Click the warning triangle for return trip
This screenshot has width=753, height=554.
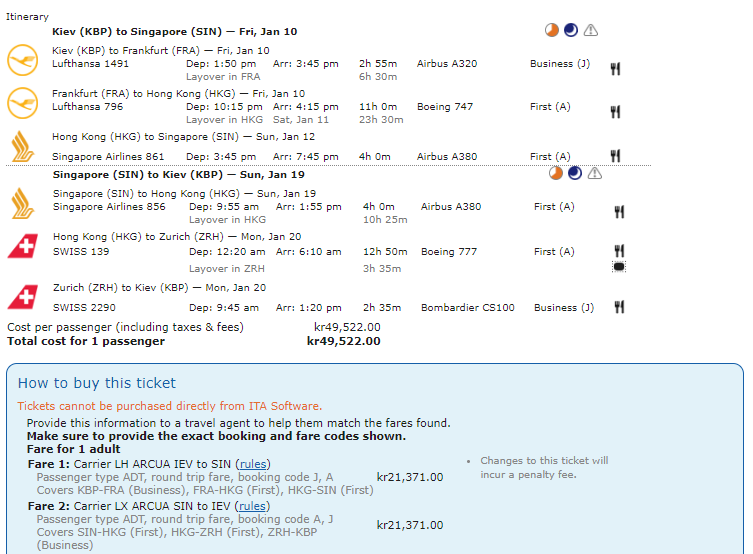click(x=595, y=174)
